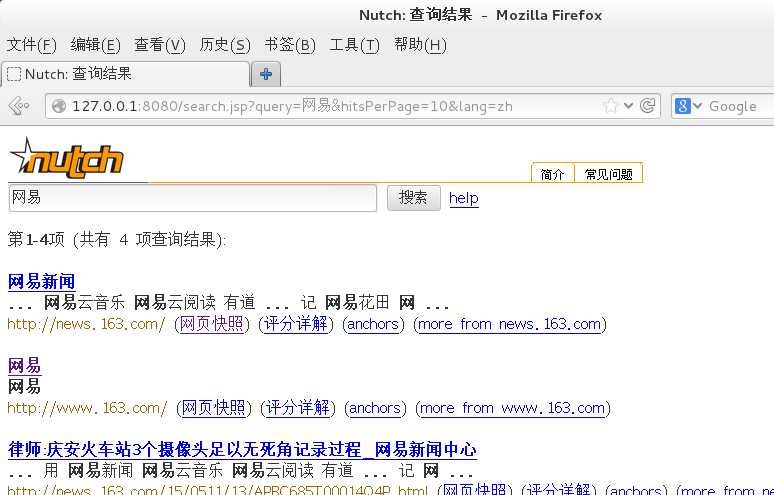Click 'more from news.163.com' link
This screenshot has width=774, height=495.
(509, 324)
